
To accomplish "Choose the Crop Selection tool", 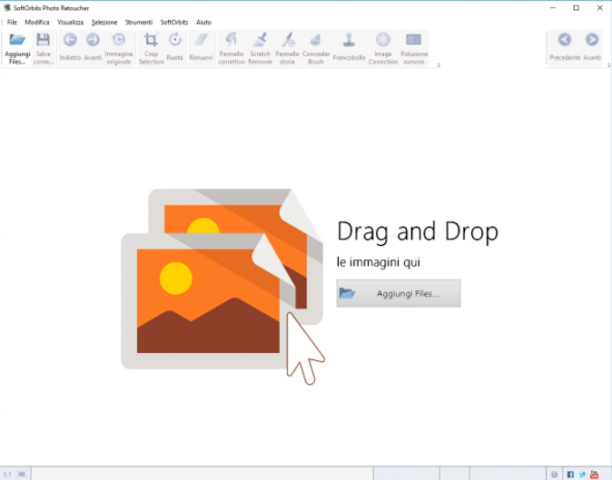I will pos(151,40).
